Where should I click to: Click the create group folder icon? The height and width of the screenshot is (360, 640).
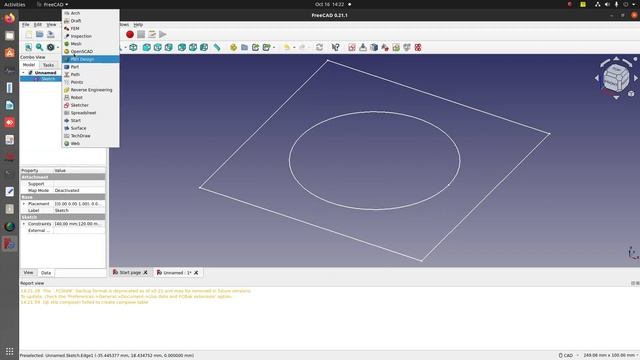244,47
